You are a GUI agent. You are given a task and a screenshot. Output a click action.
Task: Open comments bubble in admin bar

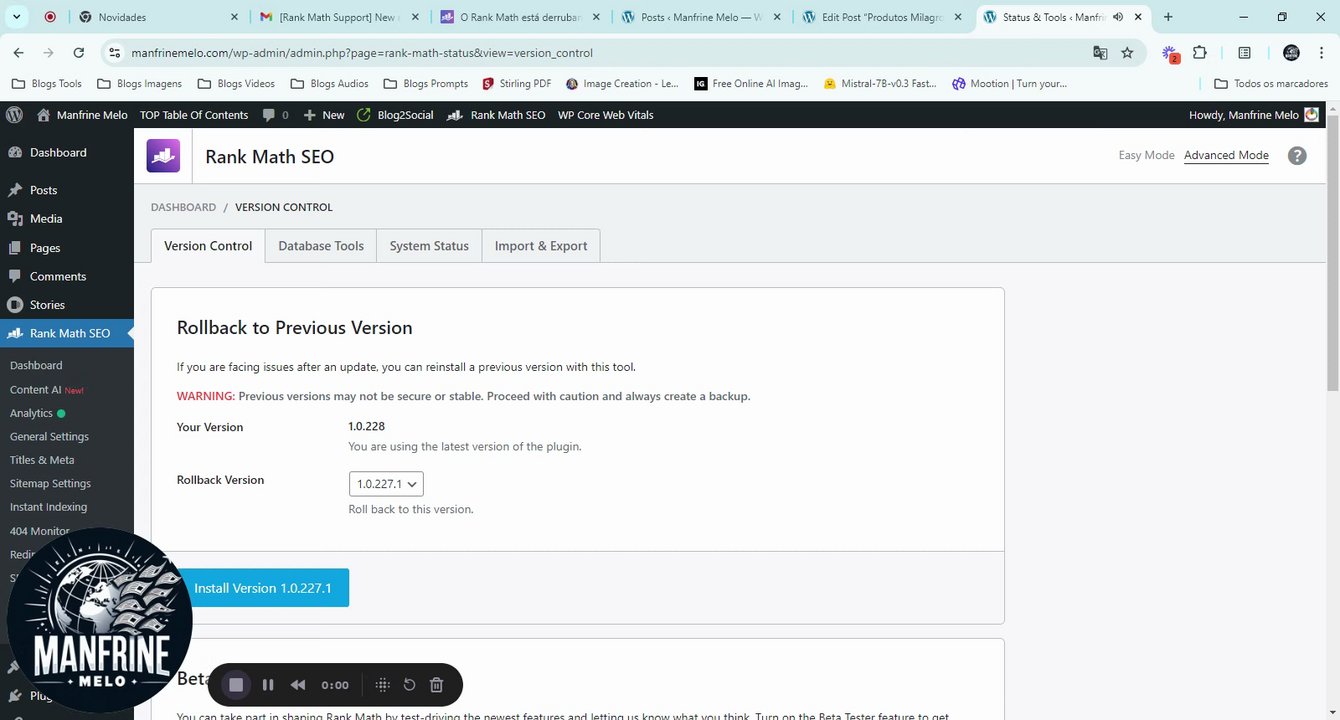(x=275, y=115)
